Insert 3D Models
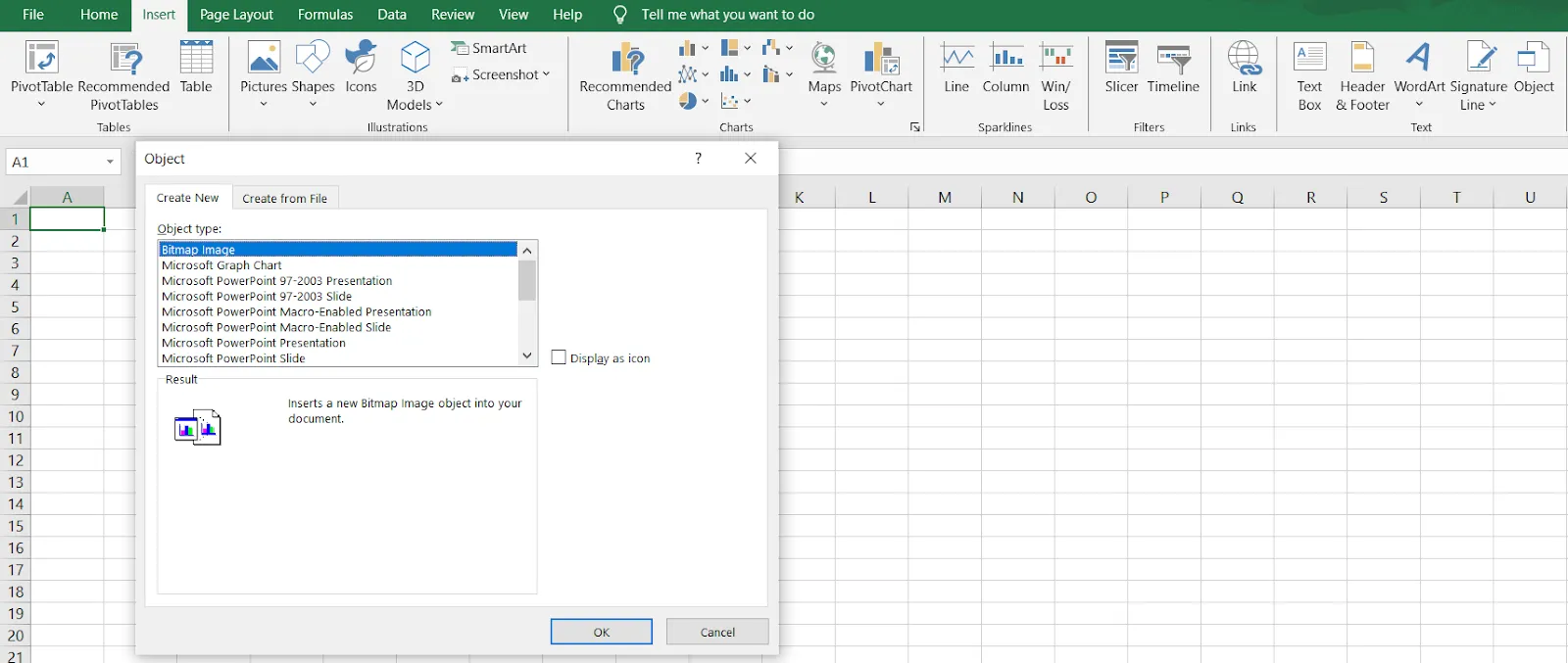 click(x=415, y=75)
